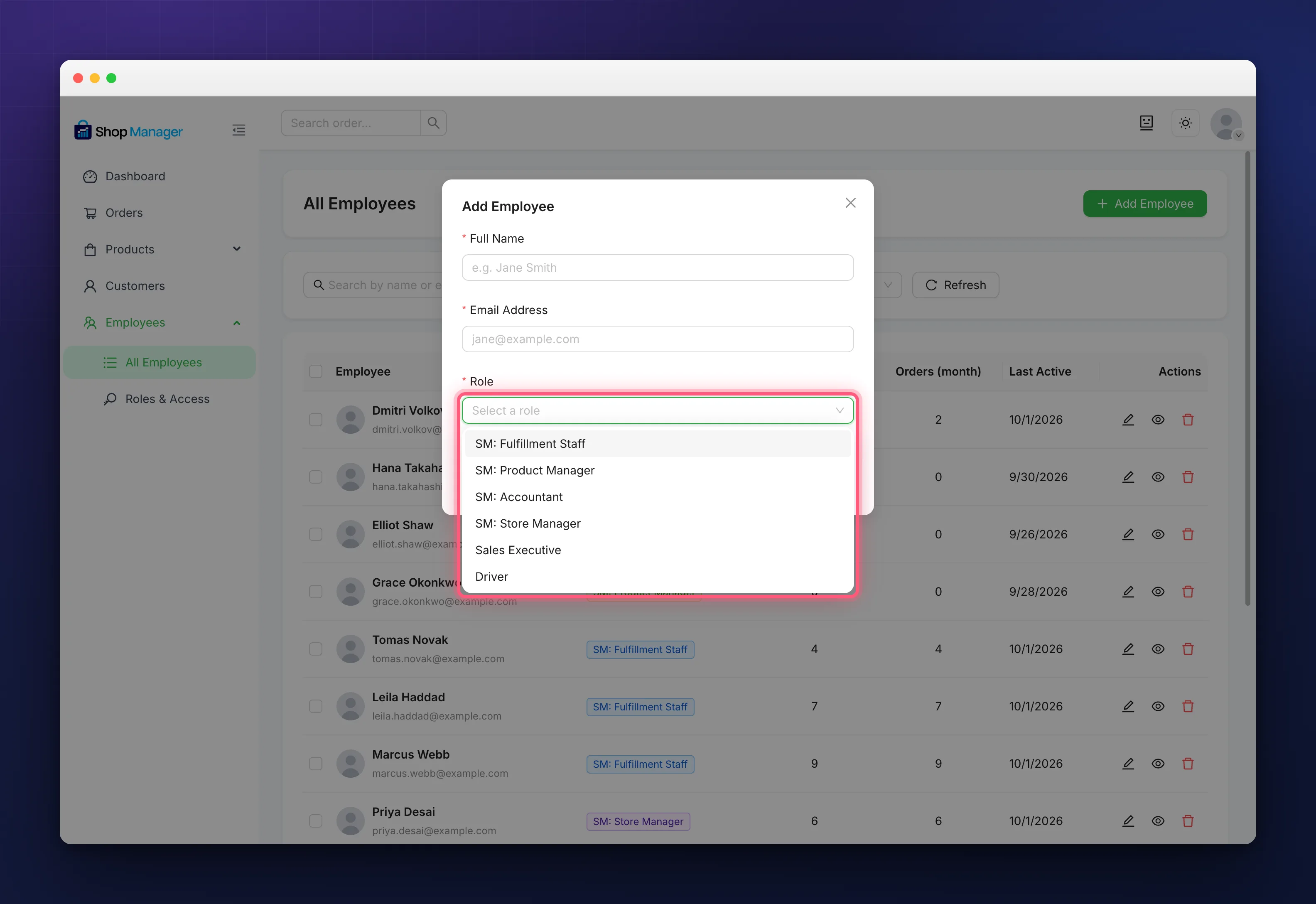This screenshot has height=904, width=1316.
Task: Choose Sales Executive role option
Action: click(658, 550)
